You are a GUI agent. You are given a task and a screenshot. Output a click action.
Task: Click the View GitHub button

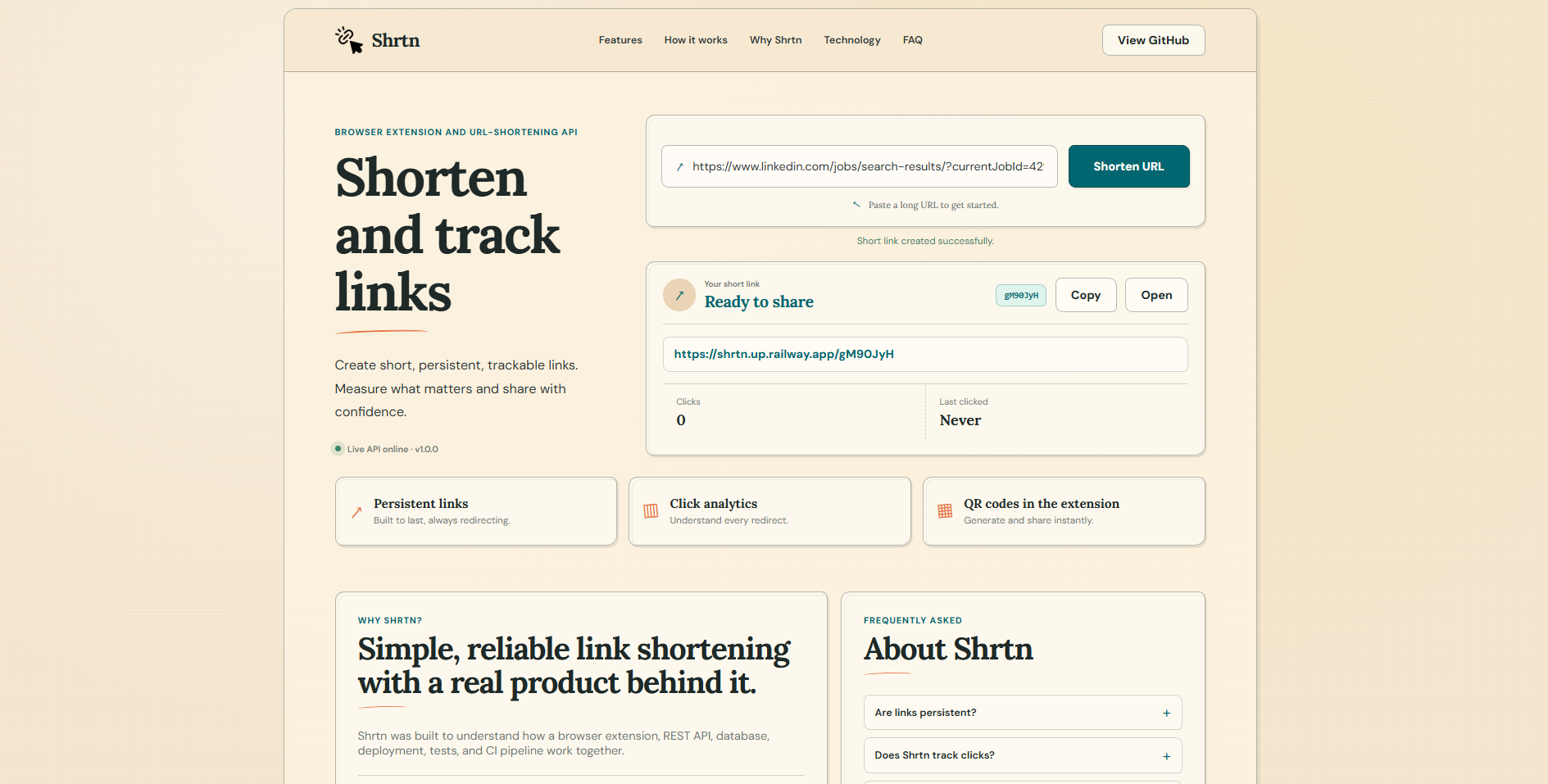1153,40
